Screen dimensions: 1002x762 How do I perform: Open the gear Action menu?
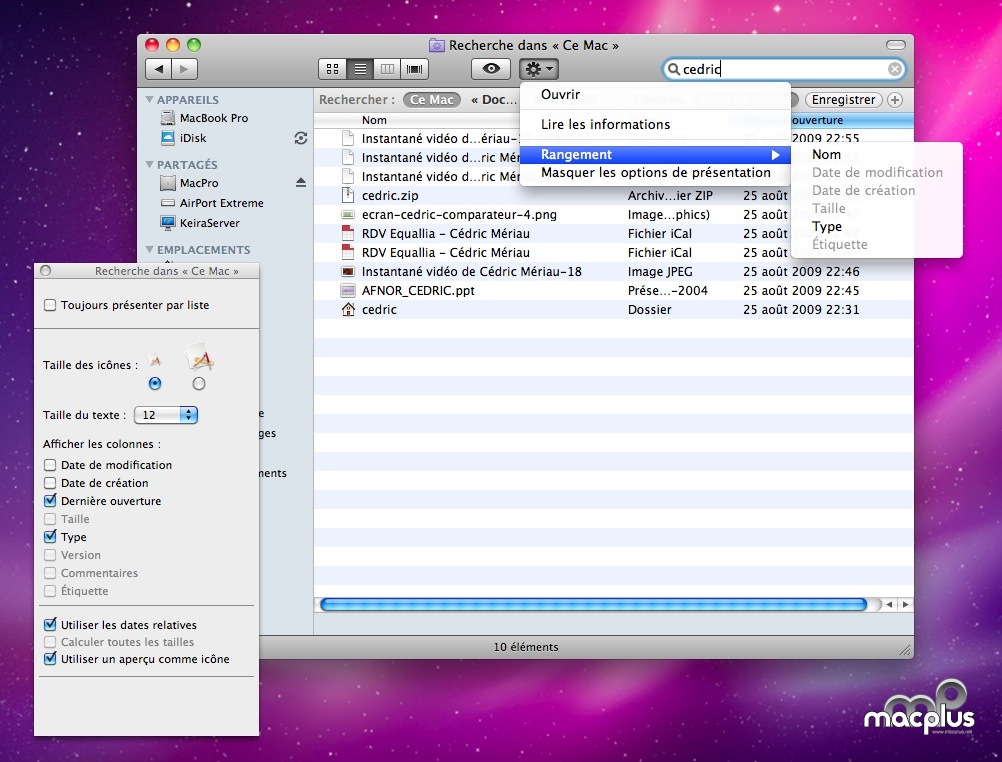point(539,68)
